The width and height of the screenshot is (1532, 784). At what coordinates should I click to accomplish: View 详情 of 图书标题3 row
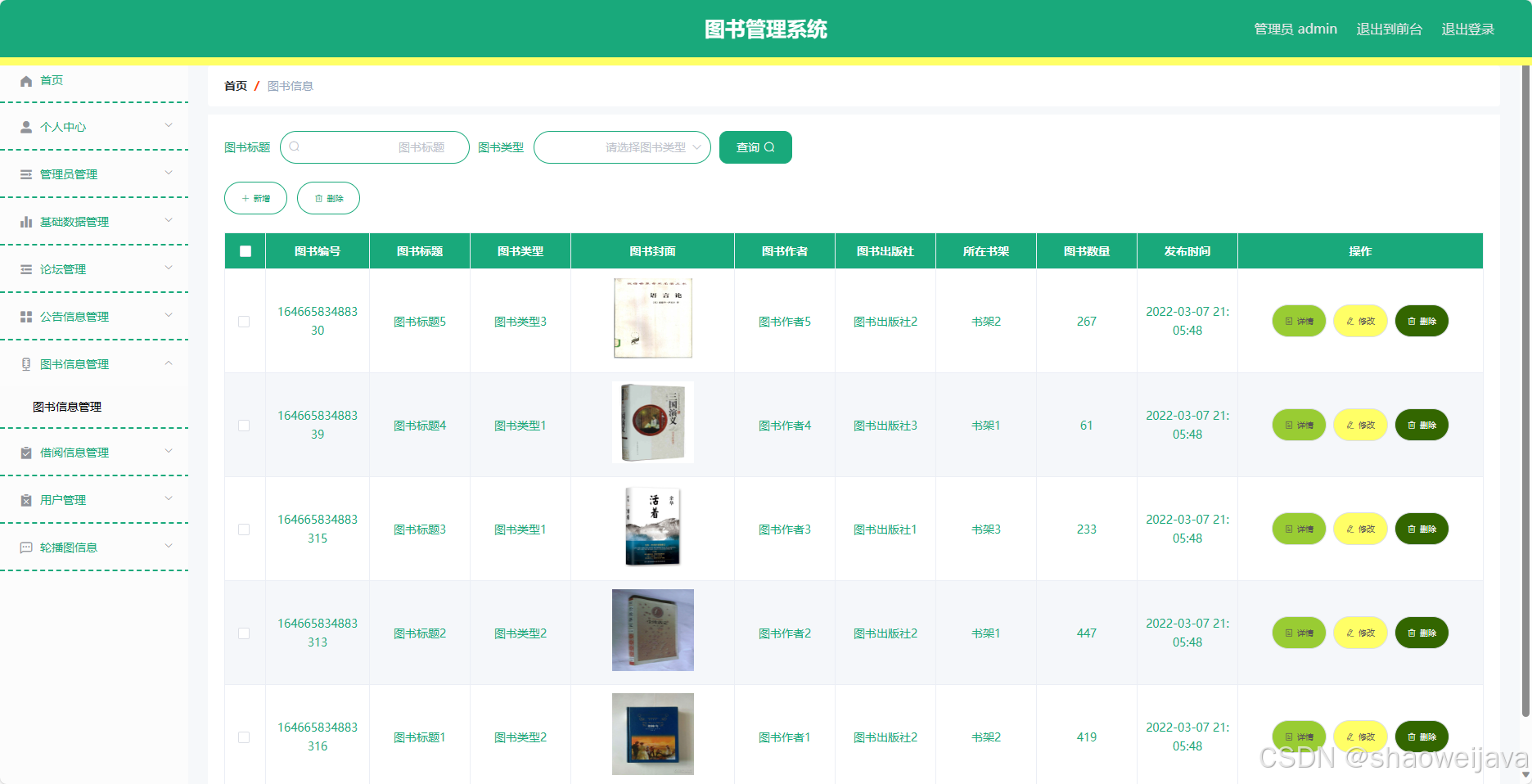(1299, 529)
